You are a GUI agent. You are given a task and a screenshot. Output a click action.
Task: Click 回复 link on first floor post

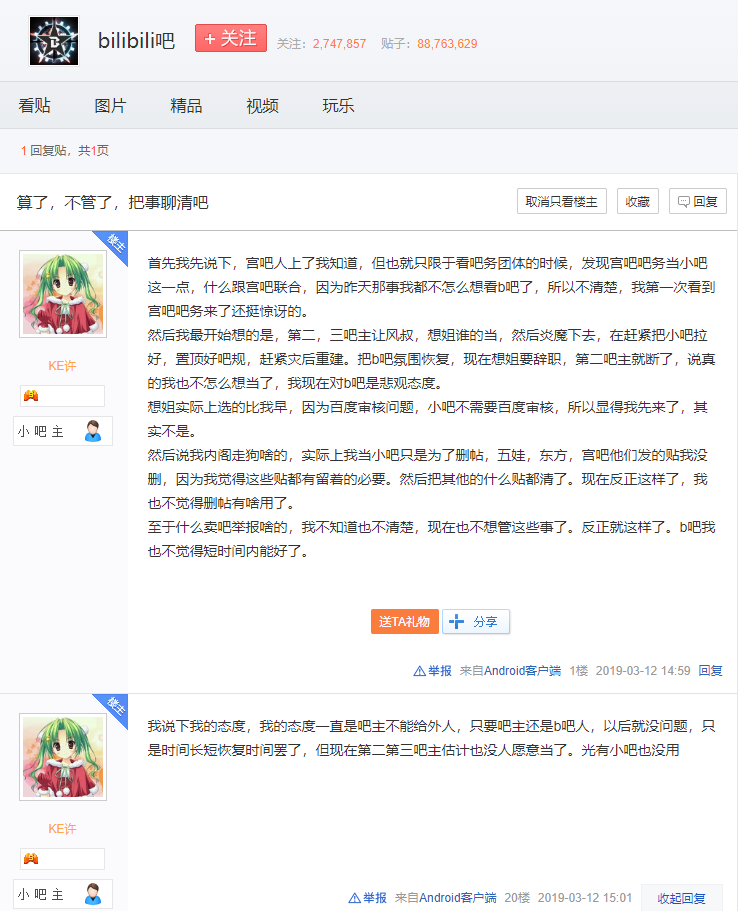point(710,671)
